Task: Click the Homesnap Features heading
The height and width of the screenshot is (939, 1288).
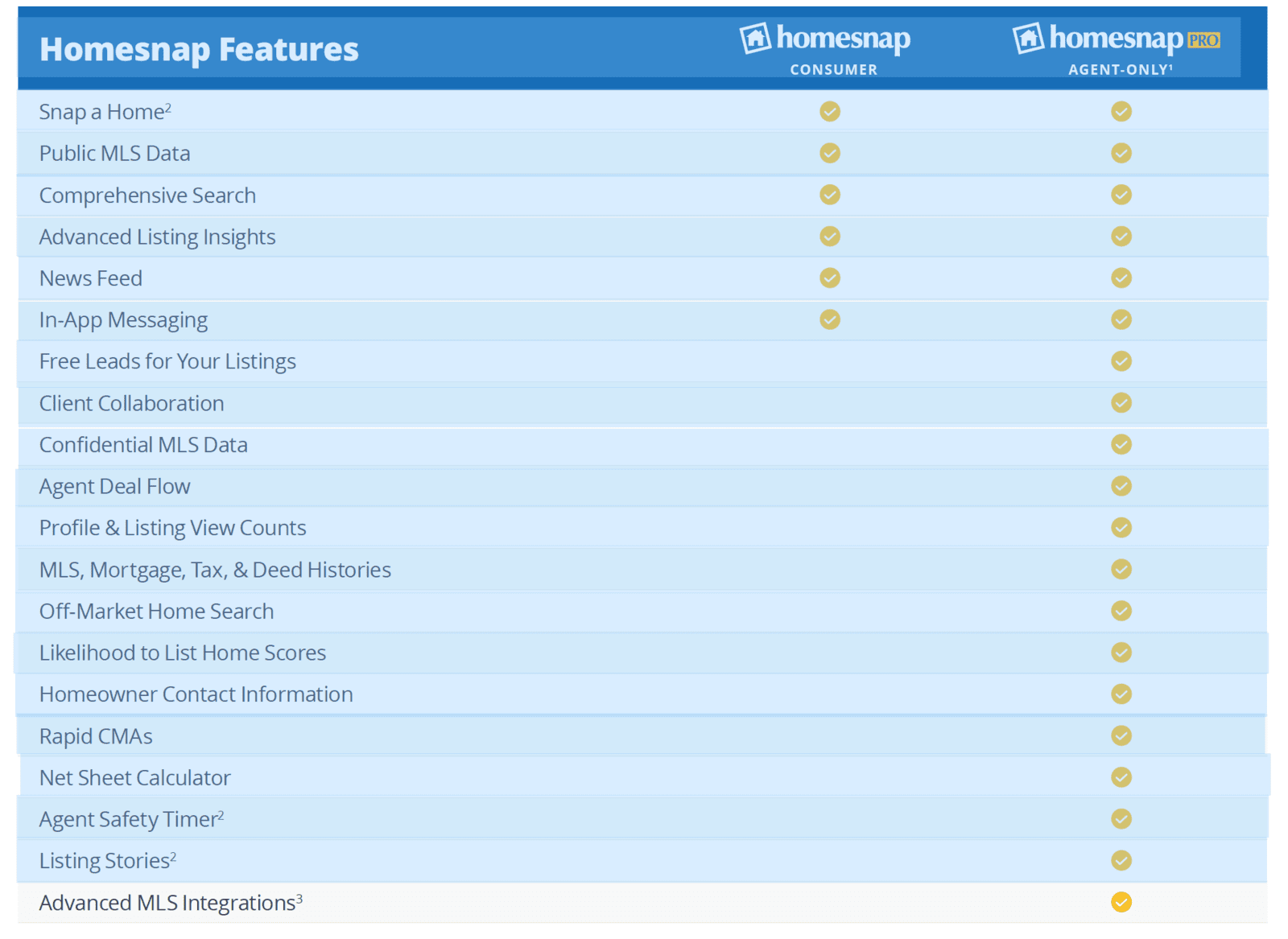Action: coord(199,50)
